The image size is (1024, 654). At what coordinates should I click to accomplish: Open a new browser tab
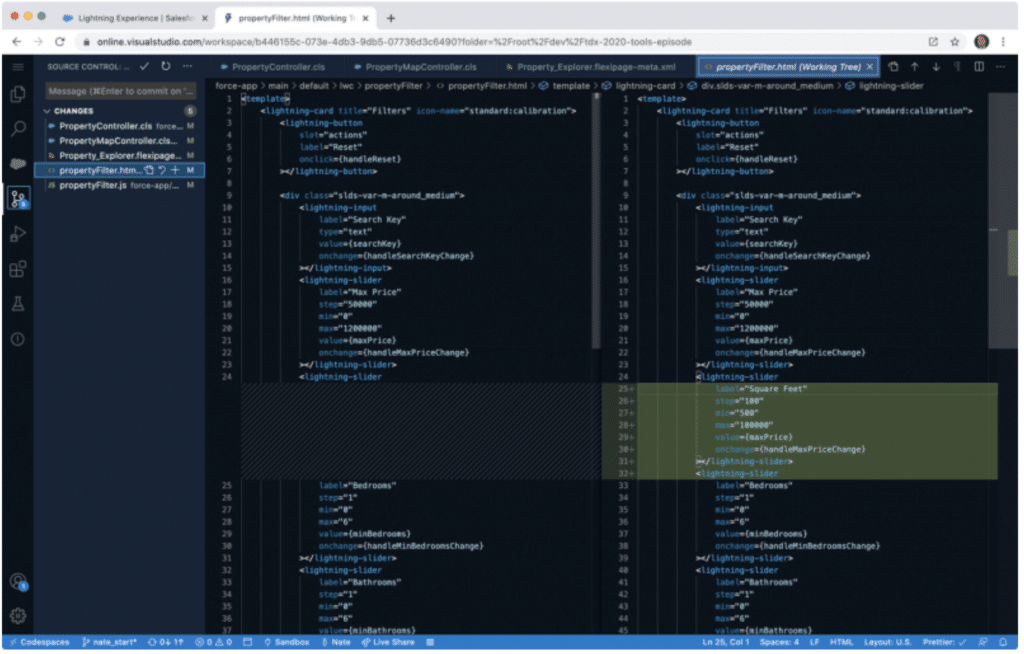point(392,18)
